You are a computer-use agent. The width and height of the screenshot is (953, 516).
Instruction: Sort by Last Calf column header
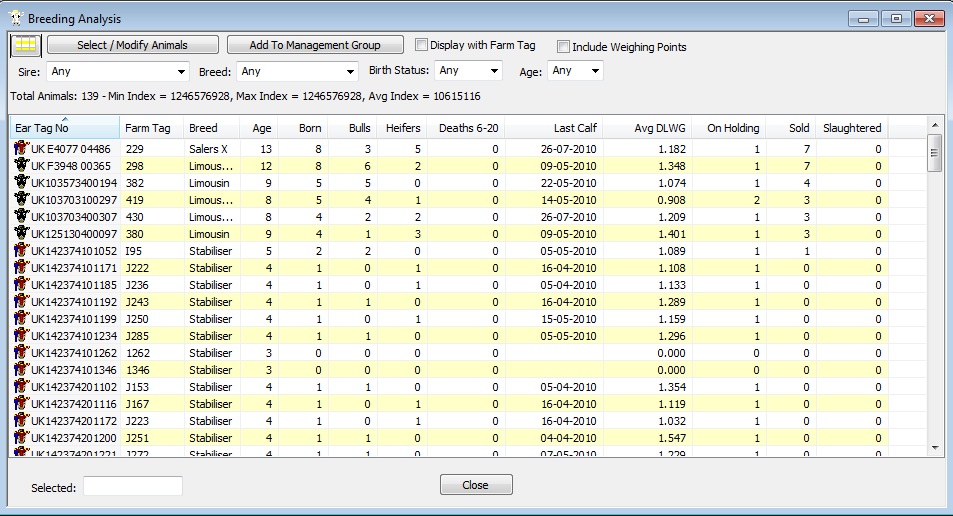point(554,128)
